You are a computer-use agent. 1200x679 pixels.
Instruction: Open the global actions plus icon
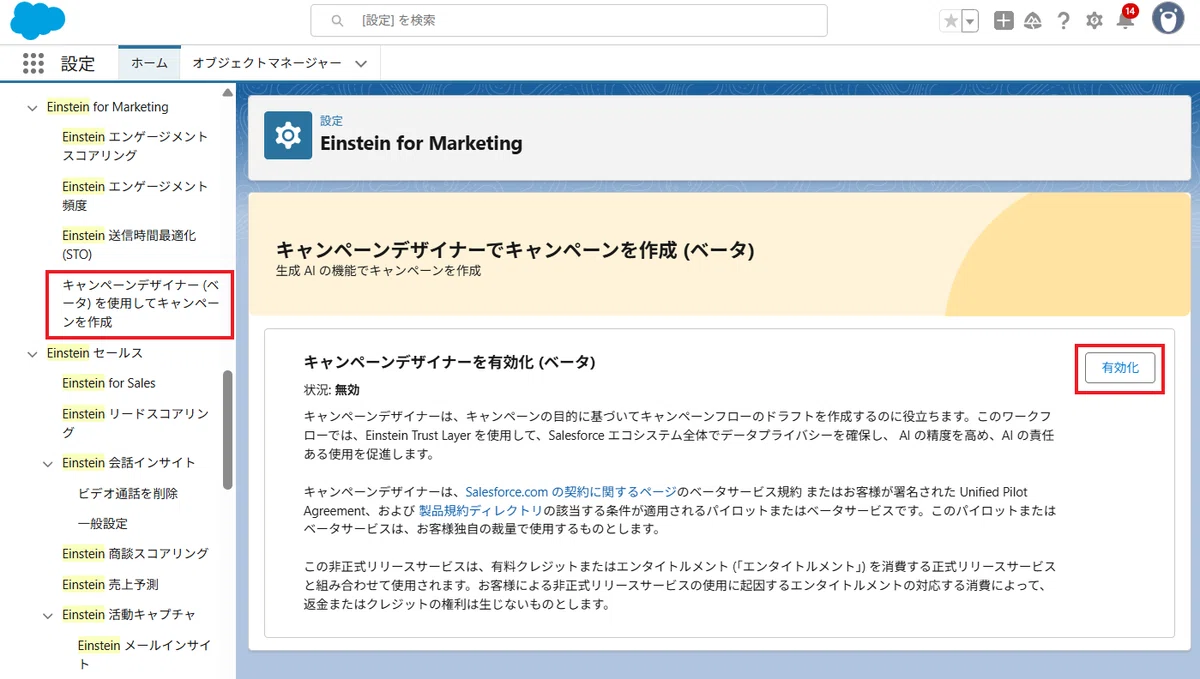(x=1003, y=21)
